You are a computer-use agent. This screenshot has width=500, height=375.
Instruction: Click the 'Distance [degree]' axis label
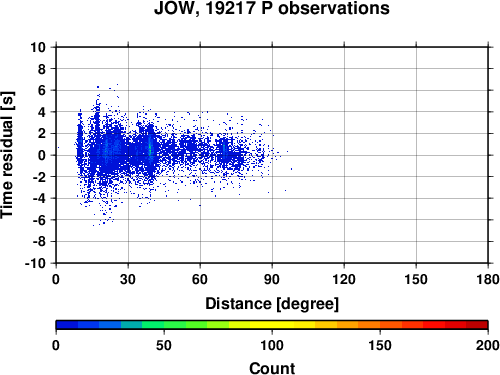[272, 304]
